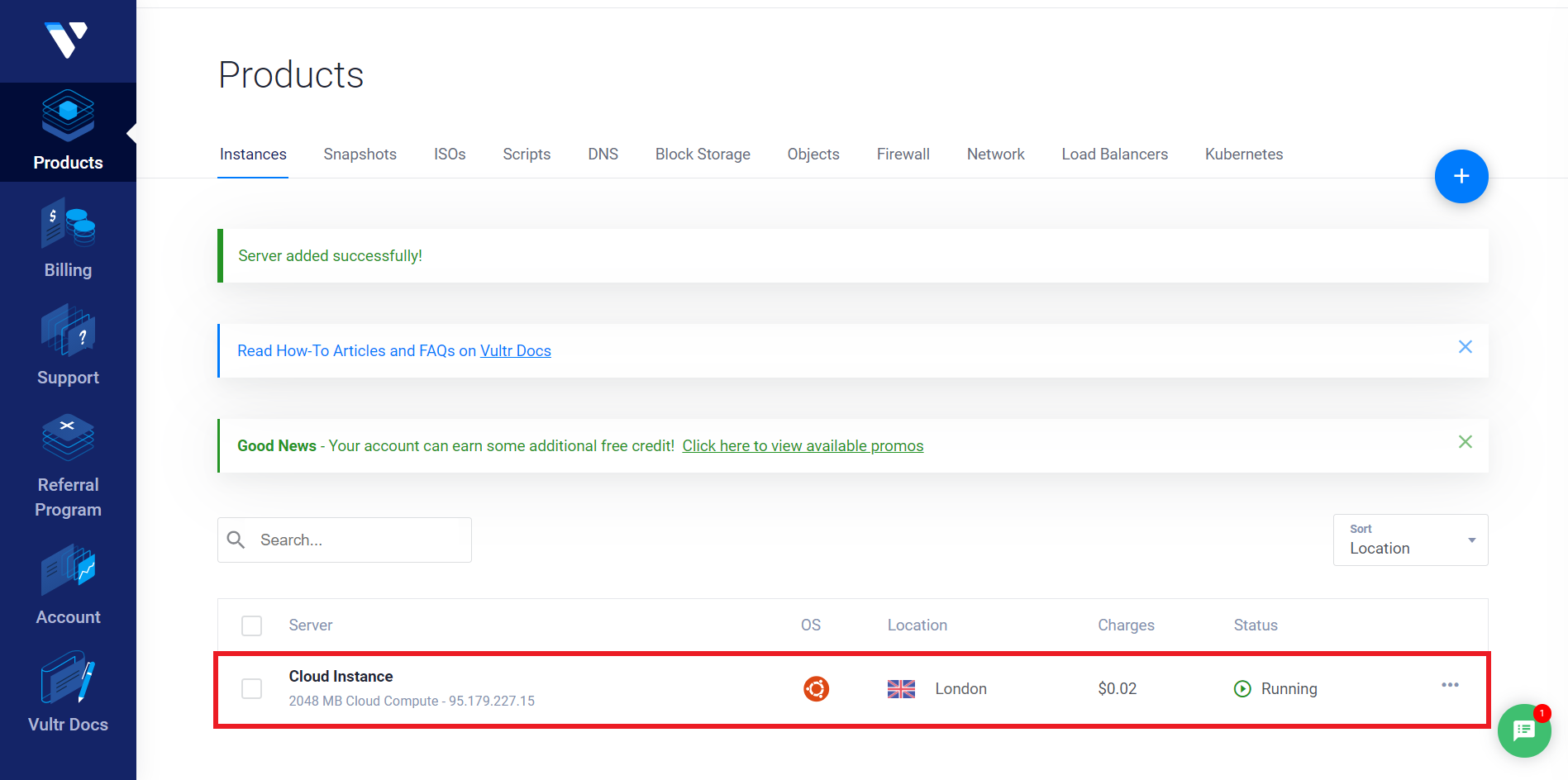This screenshot has width=1568, height=780.
Task: Focus the Search servers field
Action: click(x=344, y=540)
